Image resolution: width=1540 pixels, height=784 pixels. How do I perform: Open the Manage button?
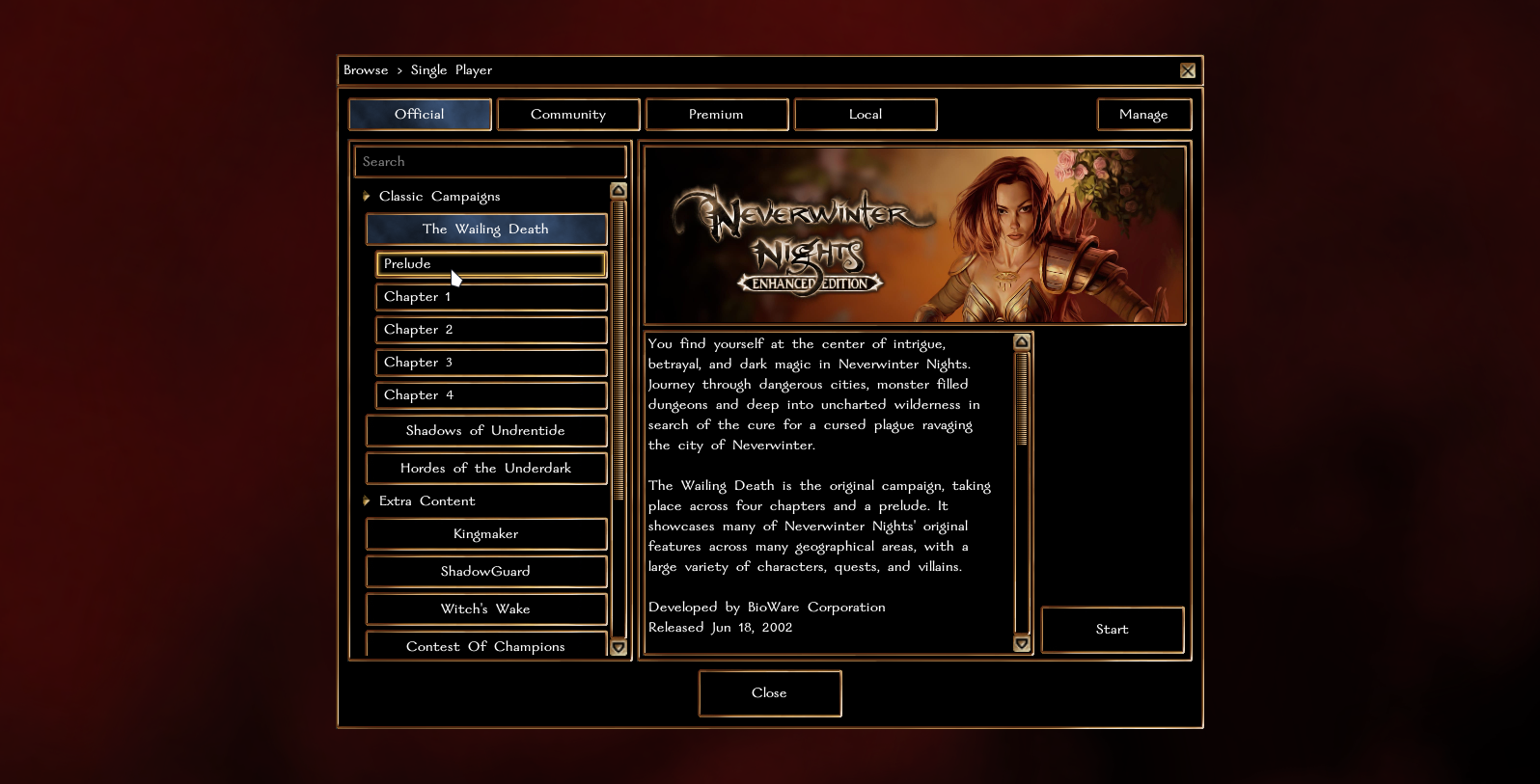(1144, 114)
